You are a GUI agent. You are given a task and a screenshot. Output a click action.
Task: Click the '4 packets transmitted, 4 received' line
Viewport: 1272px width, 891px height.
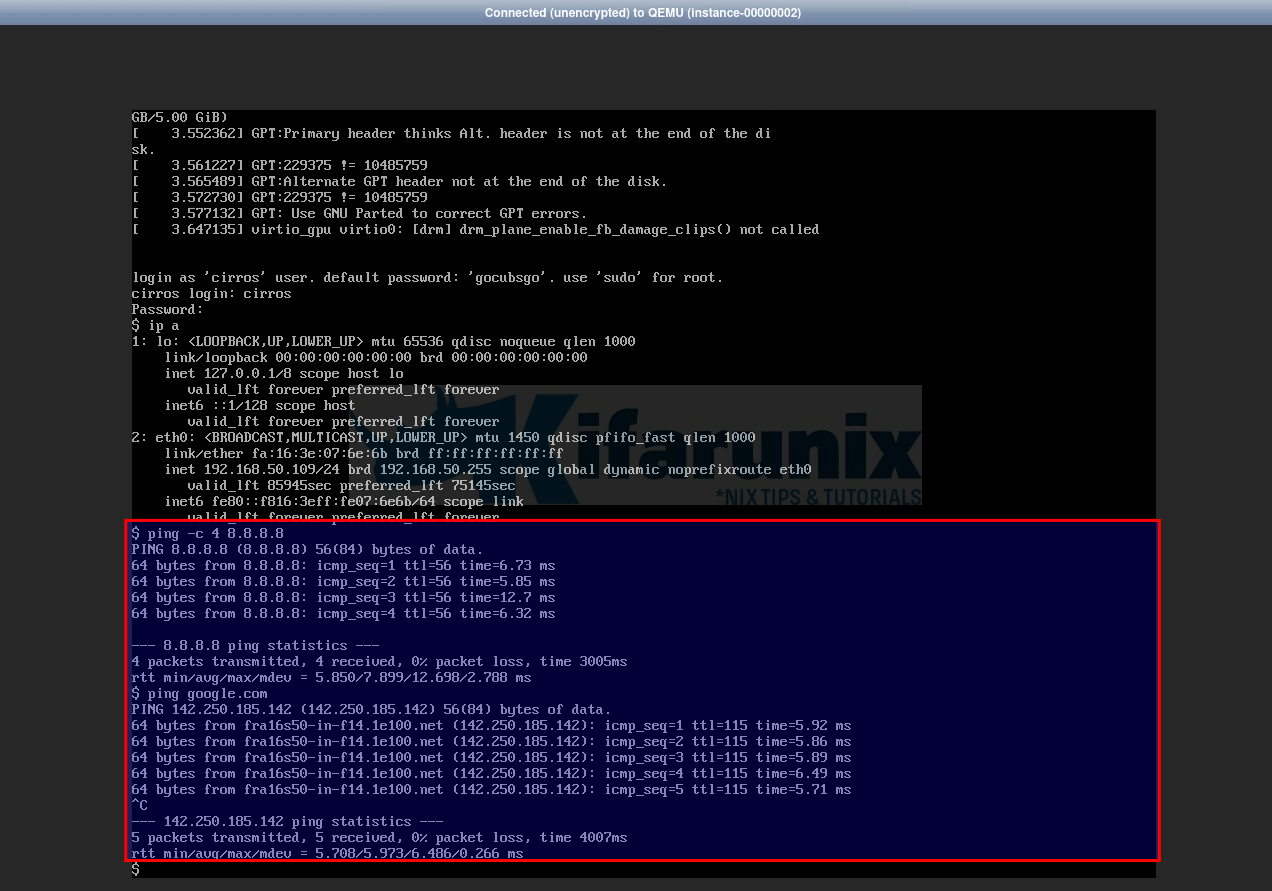(379, 662)
